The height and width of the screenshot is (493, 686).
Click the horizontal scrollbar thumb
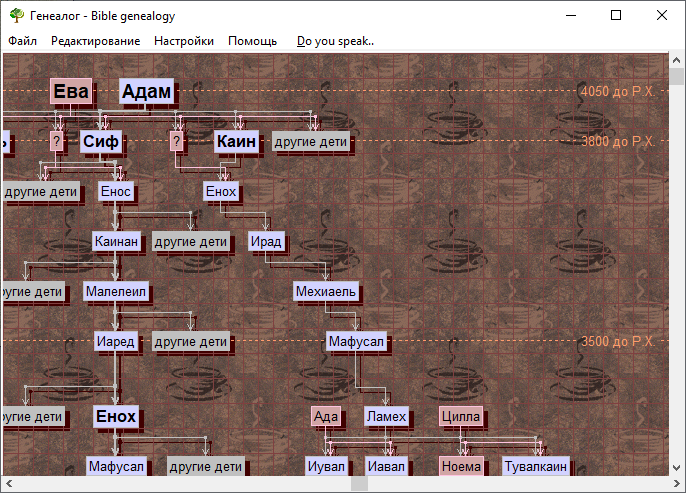(x=359, y=484)
